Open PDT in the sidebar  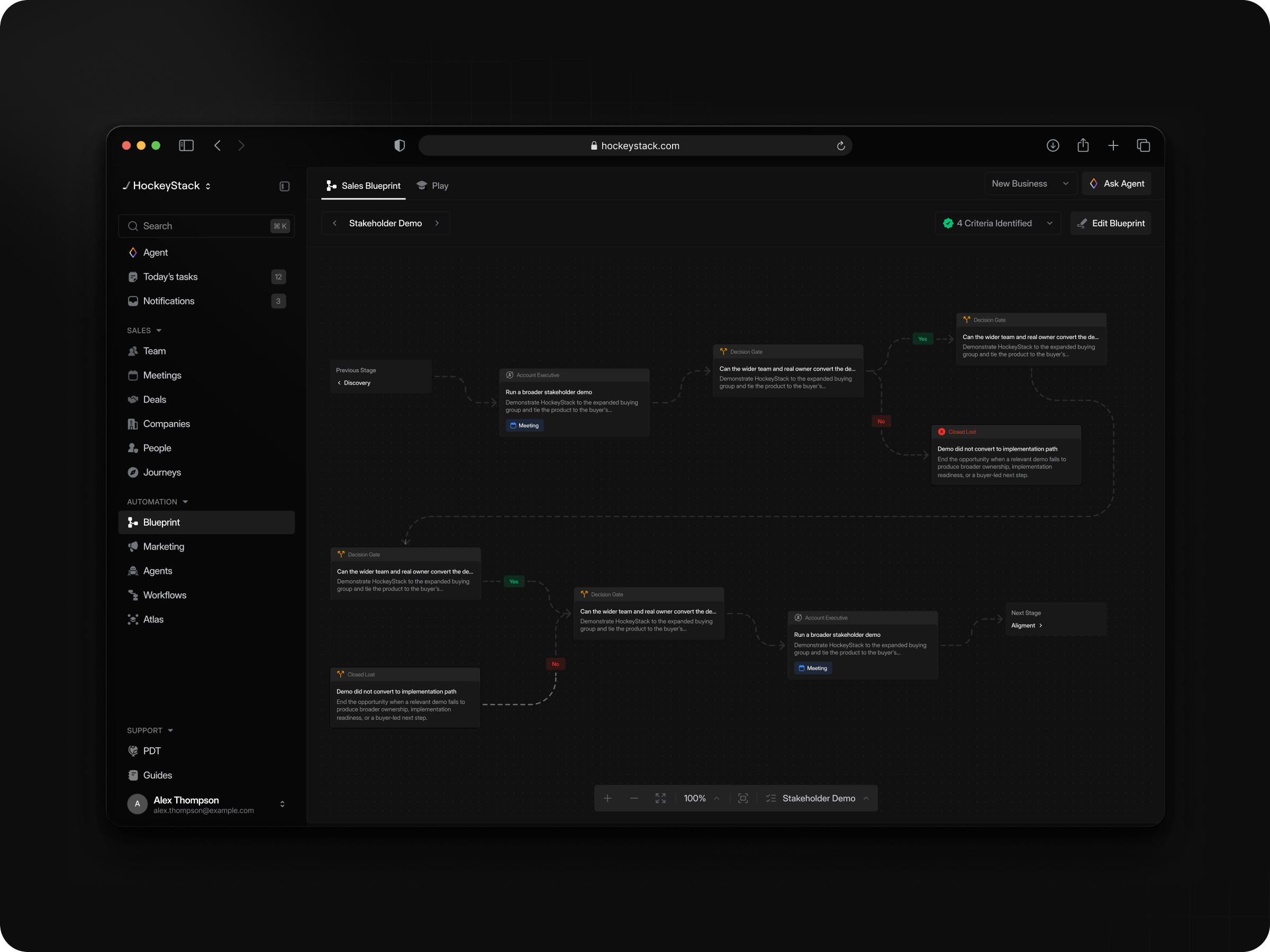tap(207, 750)
